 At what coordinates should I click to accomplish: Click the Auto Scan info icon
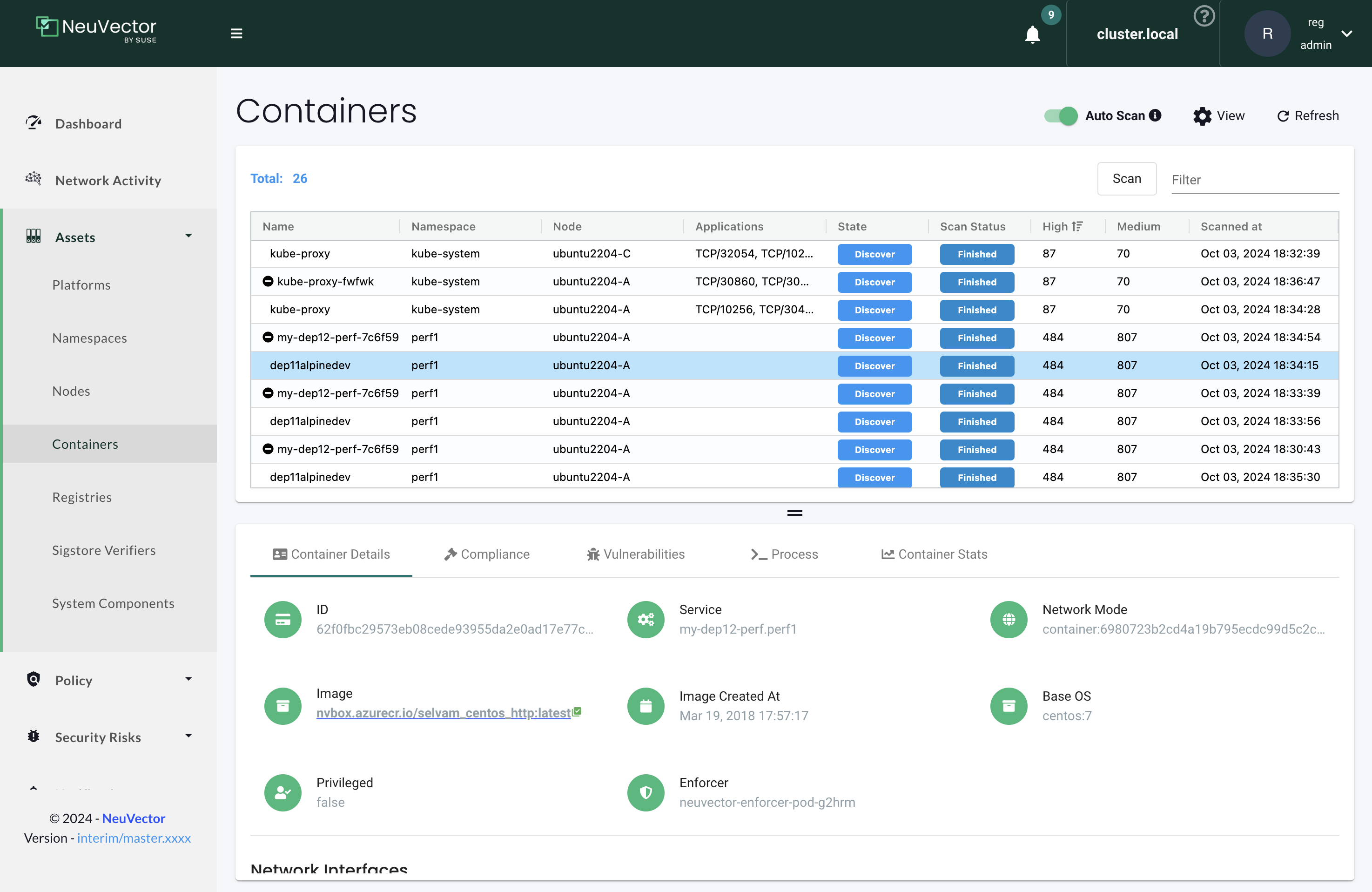(x=1155, y=115)
